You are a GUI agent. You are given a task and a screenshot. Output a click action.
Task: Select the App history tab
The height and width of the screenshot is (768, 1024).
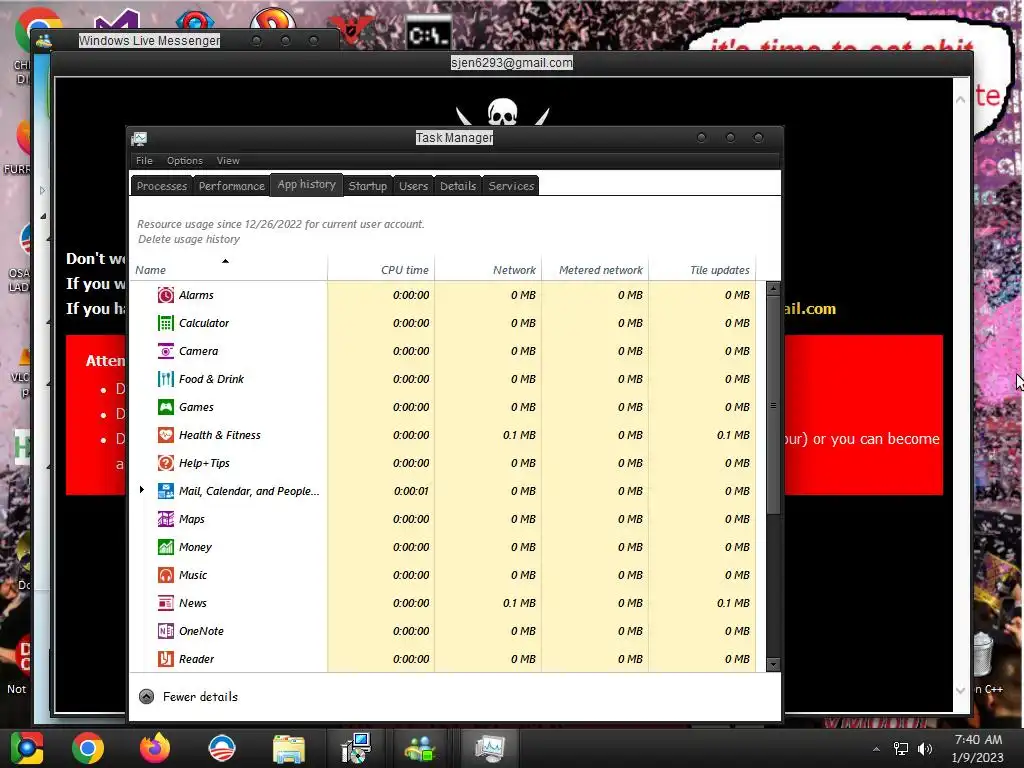306,185
